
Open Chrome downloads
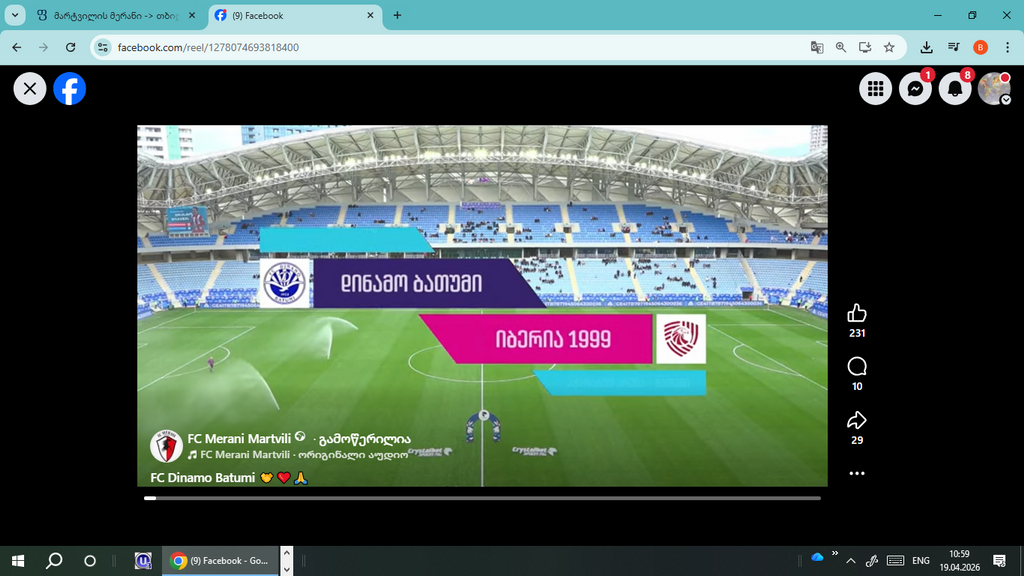[x=926, y=47]
